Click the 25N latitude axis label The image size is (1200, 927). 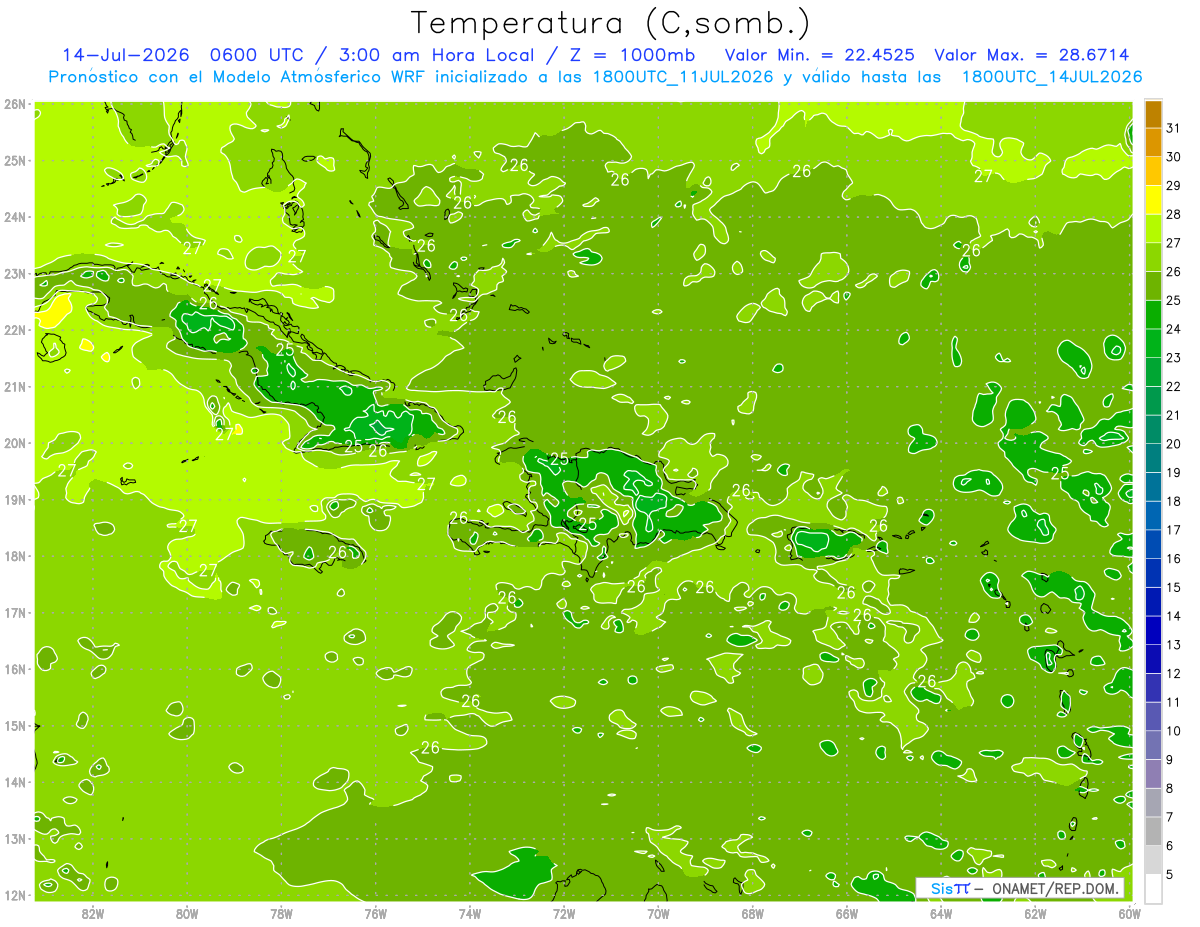coord(14,161)
